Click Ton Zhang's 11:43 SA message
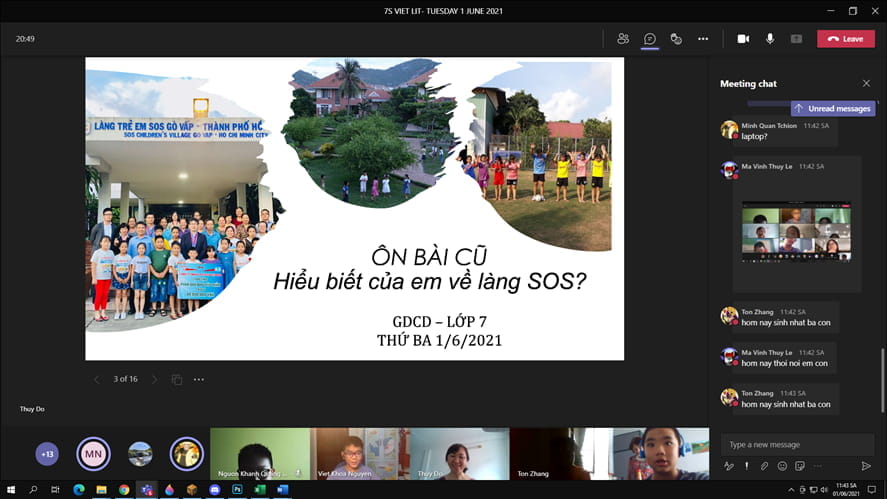The height and width of the screenshot is (499, 887). tap(786, 399)
